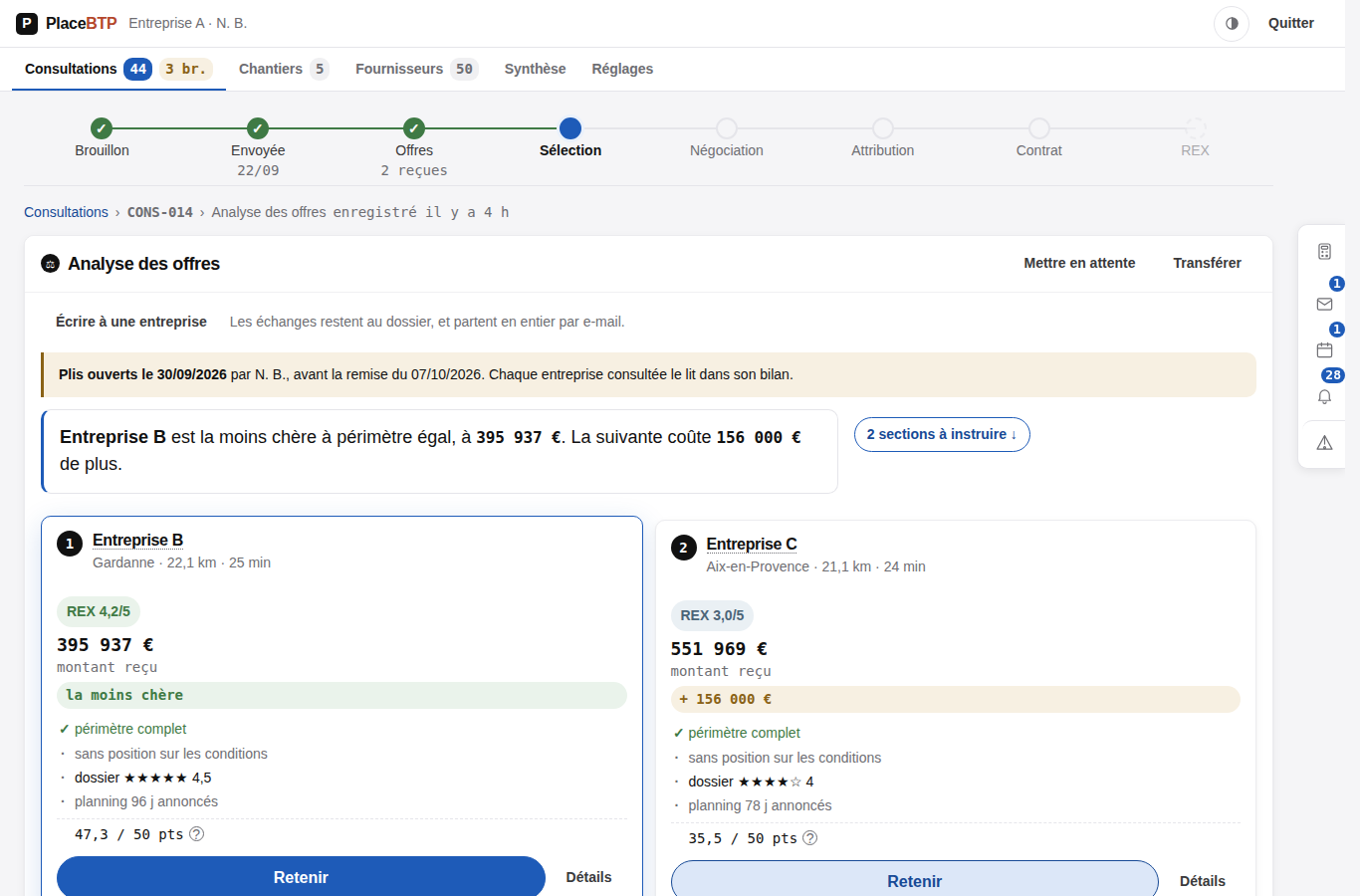Switch to the Chantiers tab
Viewport: 1360px width, 896px height.
(284, 69)
